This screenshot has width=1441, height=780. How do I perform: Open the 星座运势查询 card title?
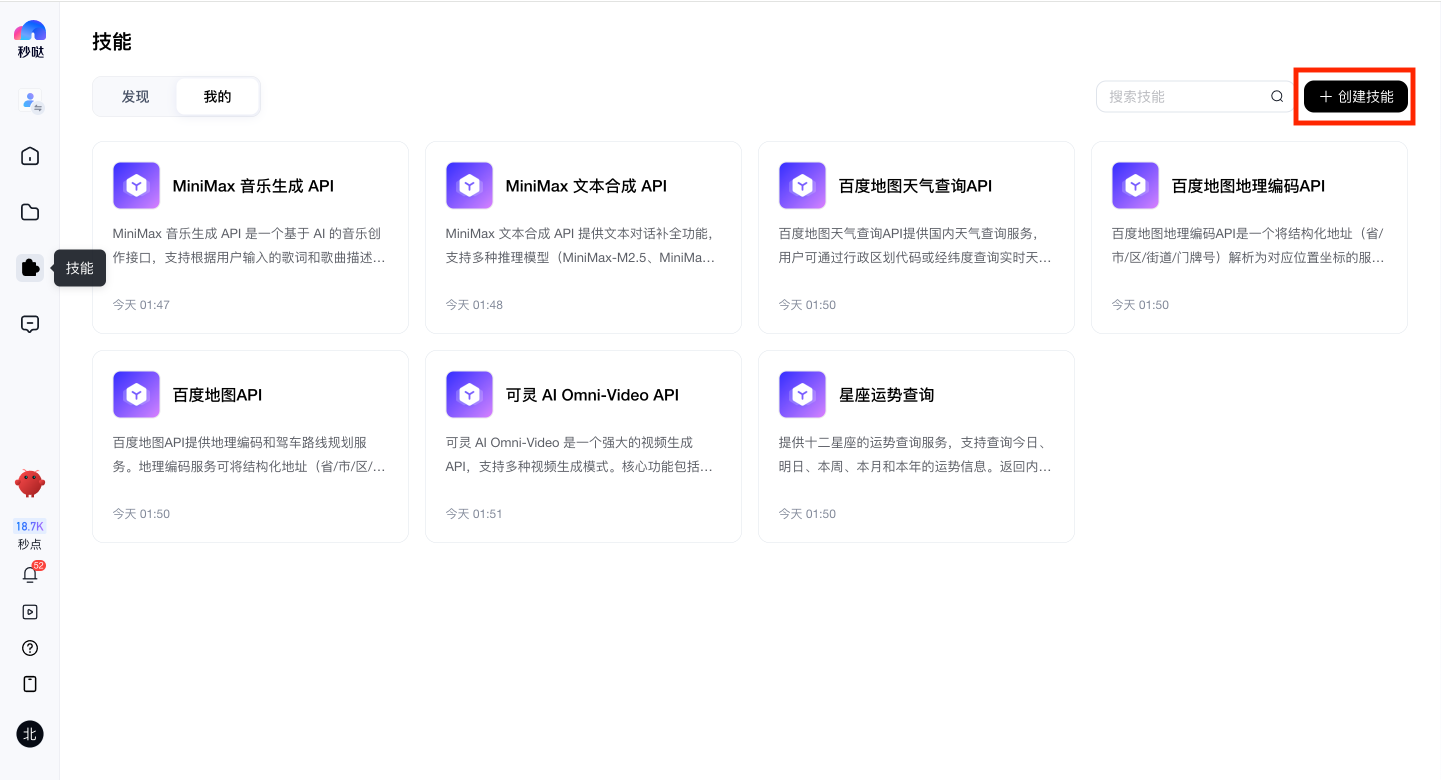click(886, 395)
